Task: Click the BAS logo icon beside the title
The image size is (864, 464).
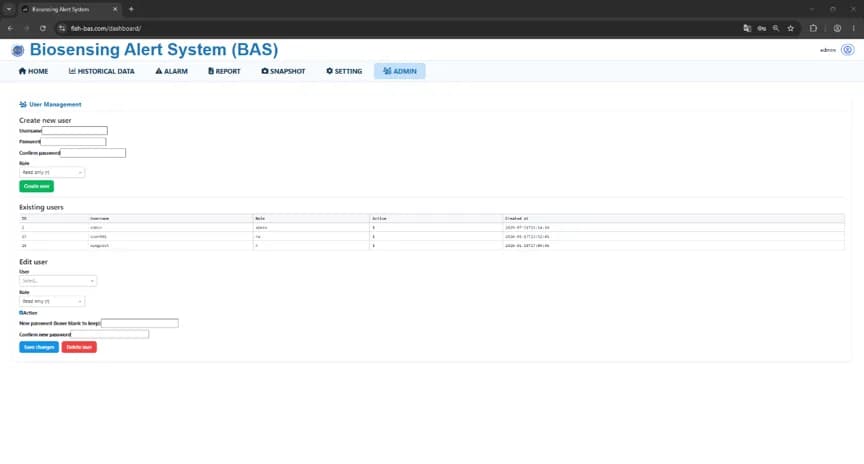Action: click(18, 50)
